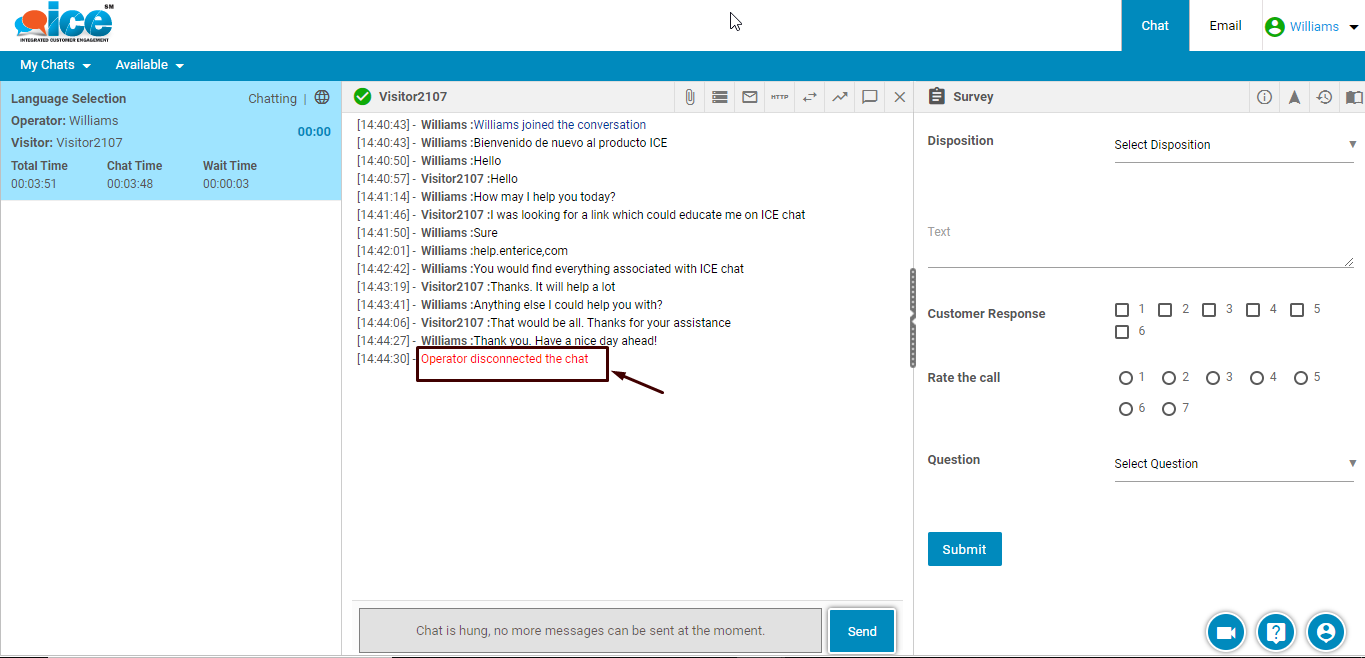
Task: Open the Available status dropdown
Action: coord(149,65)
